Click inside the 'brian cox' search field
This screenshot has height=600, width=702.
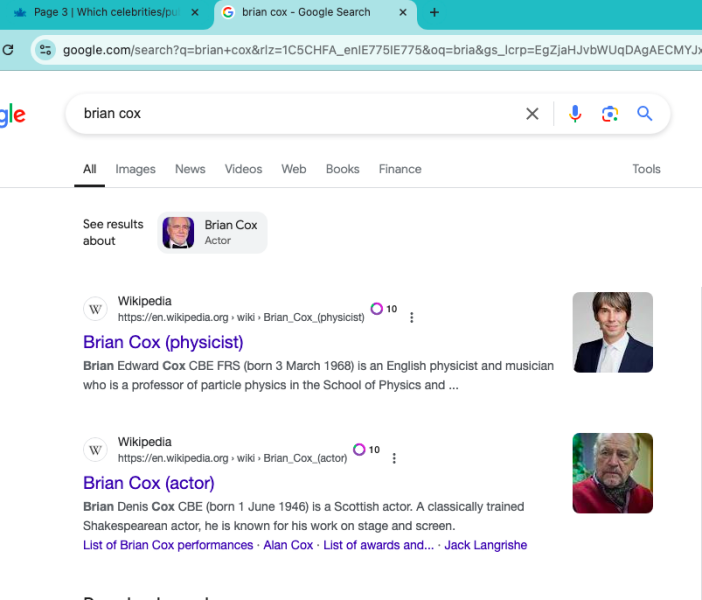pyautogui.click(x=300, y=114)
